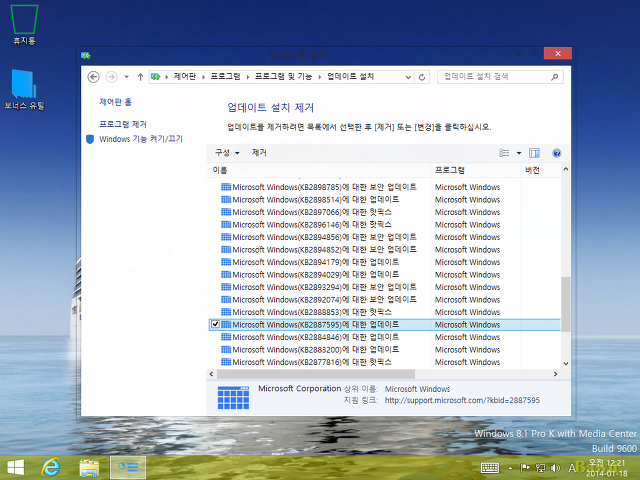Click the Back navigation arrow
The height and width of the screenshot is (480, 640).
coord(93,77)
